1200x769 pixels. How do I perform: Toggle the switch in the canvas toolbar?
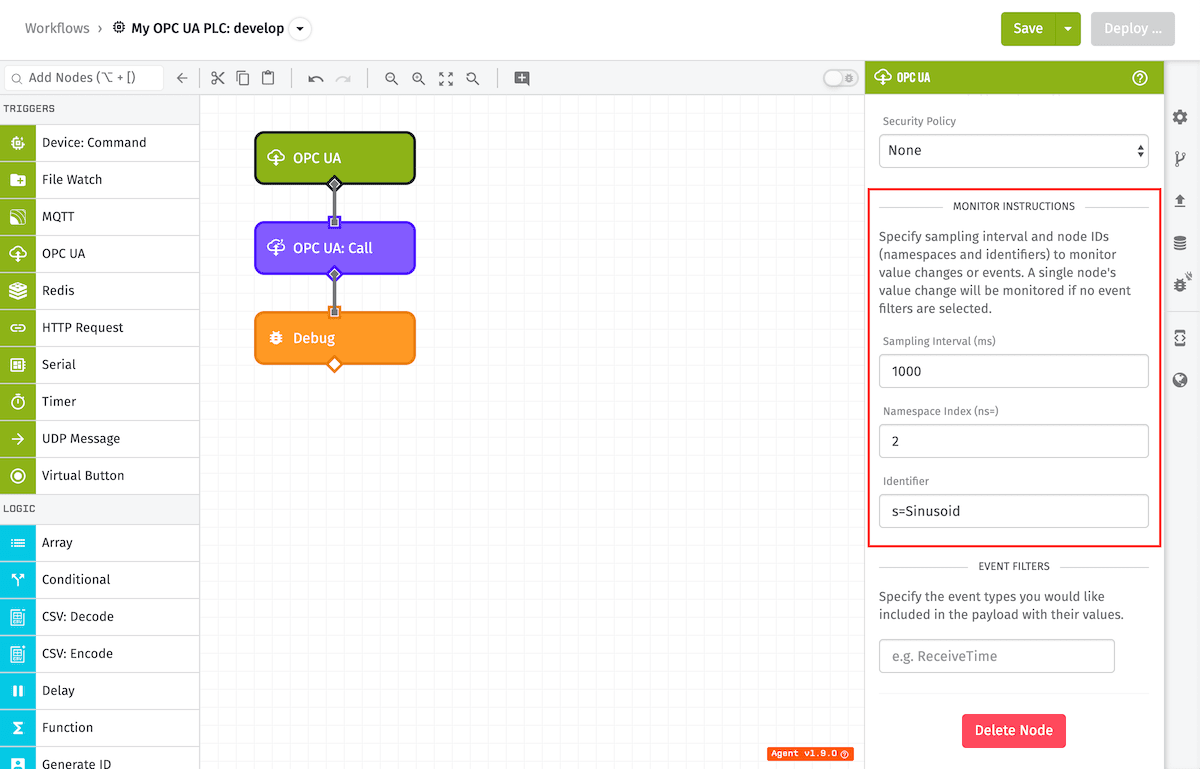point(840,78)
